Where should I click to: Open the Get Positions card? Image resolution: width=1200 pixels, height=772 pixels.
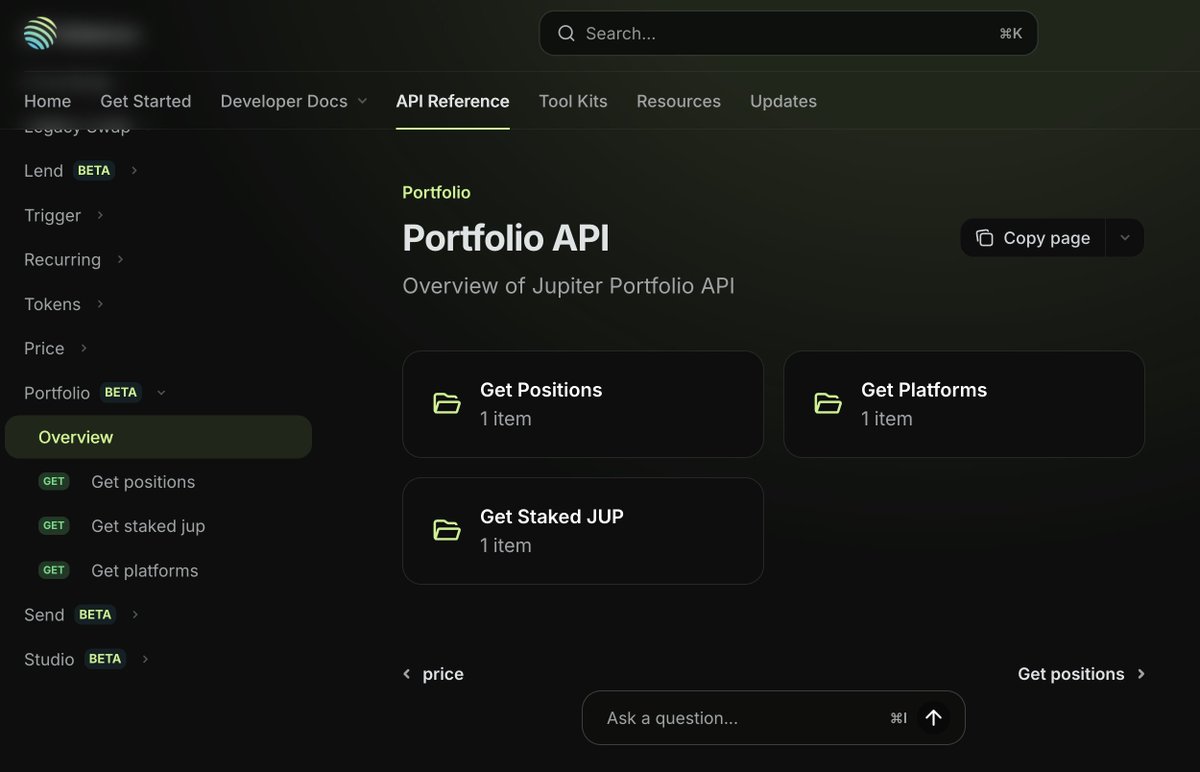583,404
